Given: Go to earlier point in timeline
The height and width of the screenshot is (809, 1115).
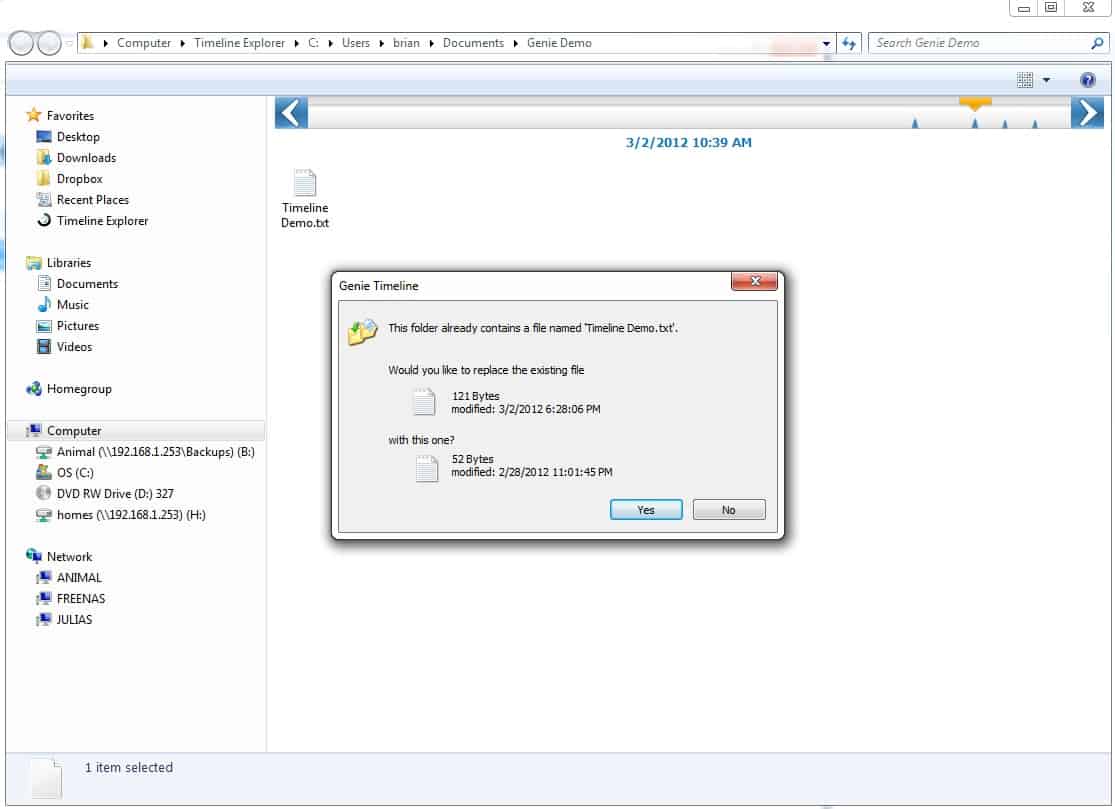Looking at the screenshot, I should [x=291, y=112].
